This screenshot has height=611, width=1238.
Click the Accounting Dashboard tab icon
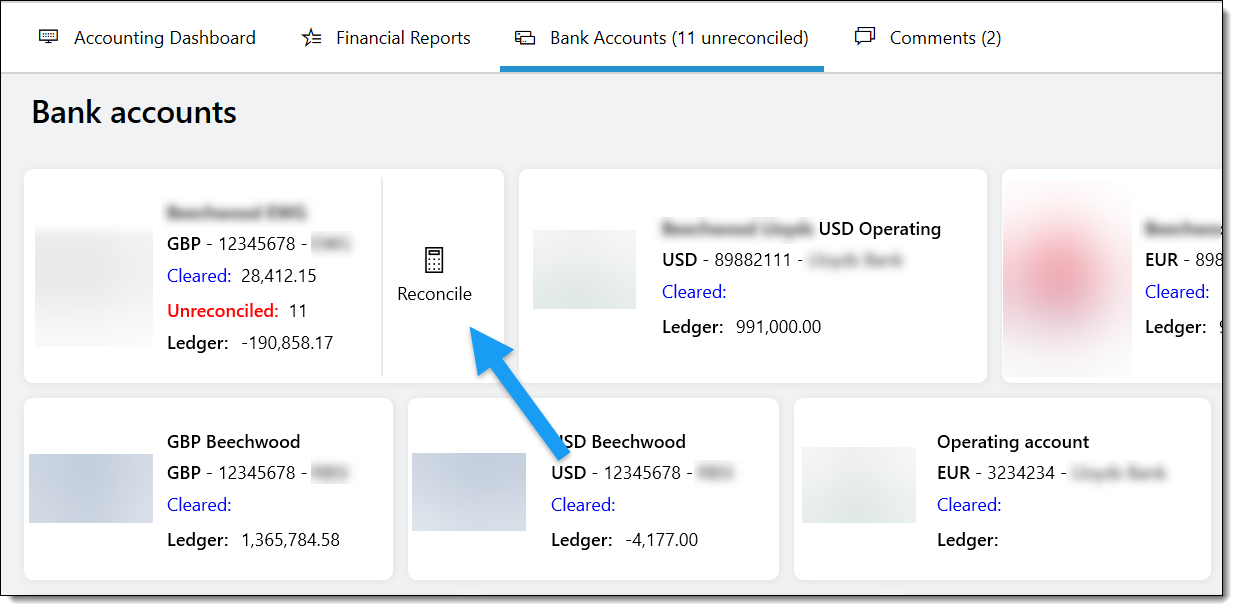(47, 36)
